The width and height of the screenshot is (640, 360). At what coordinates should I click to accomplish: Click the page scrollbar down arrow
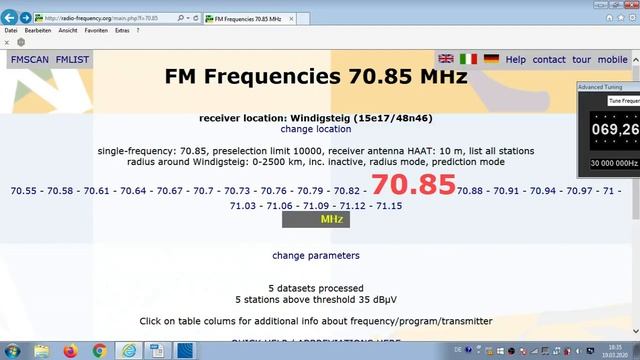636,331
